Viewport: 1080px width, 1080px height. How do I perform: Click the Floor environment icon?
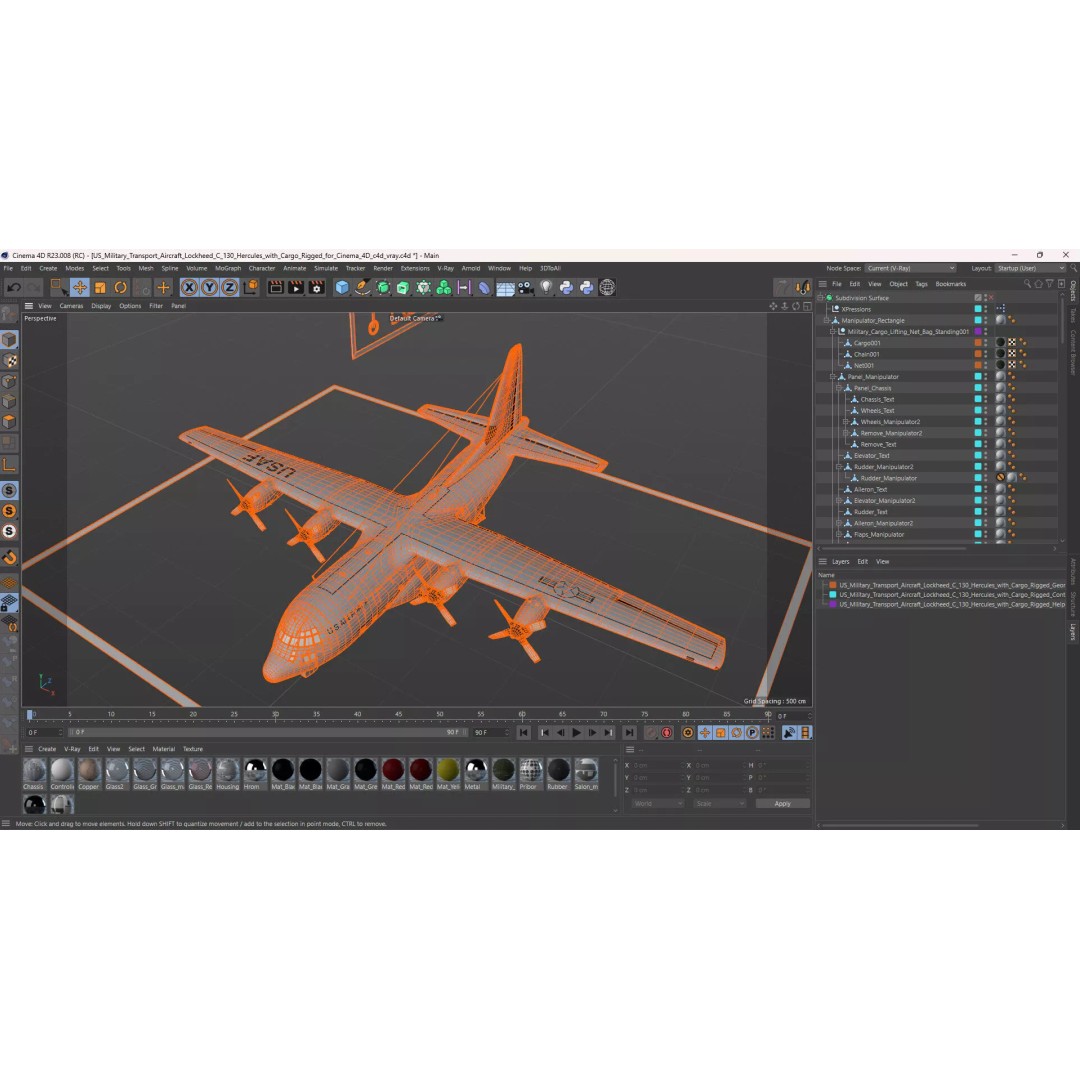tap(505, 288)
